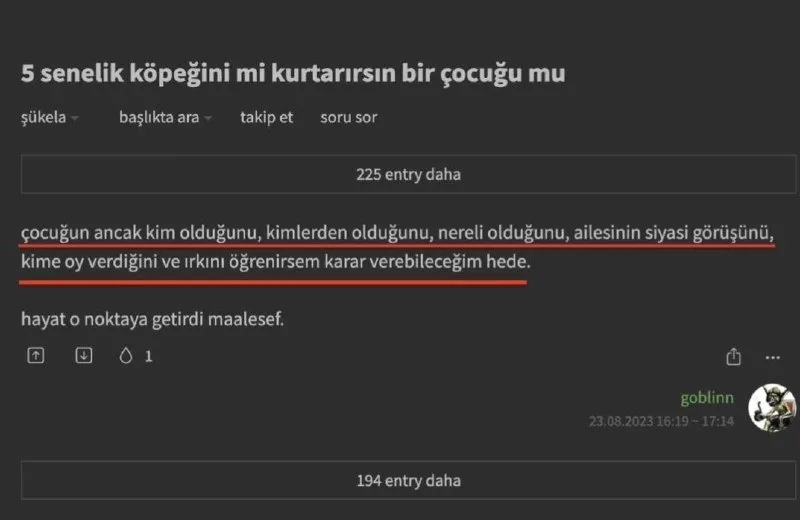Open the entry's three-dot more menu
The height and width of the screenshot is (520, 800).
pos(772,356)
